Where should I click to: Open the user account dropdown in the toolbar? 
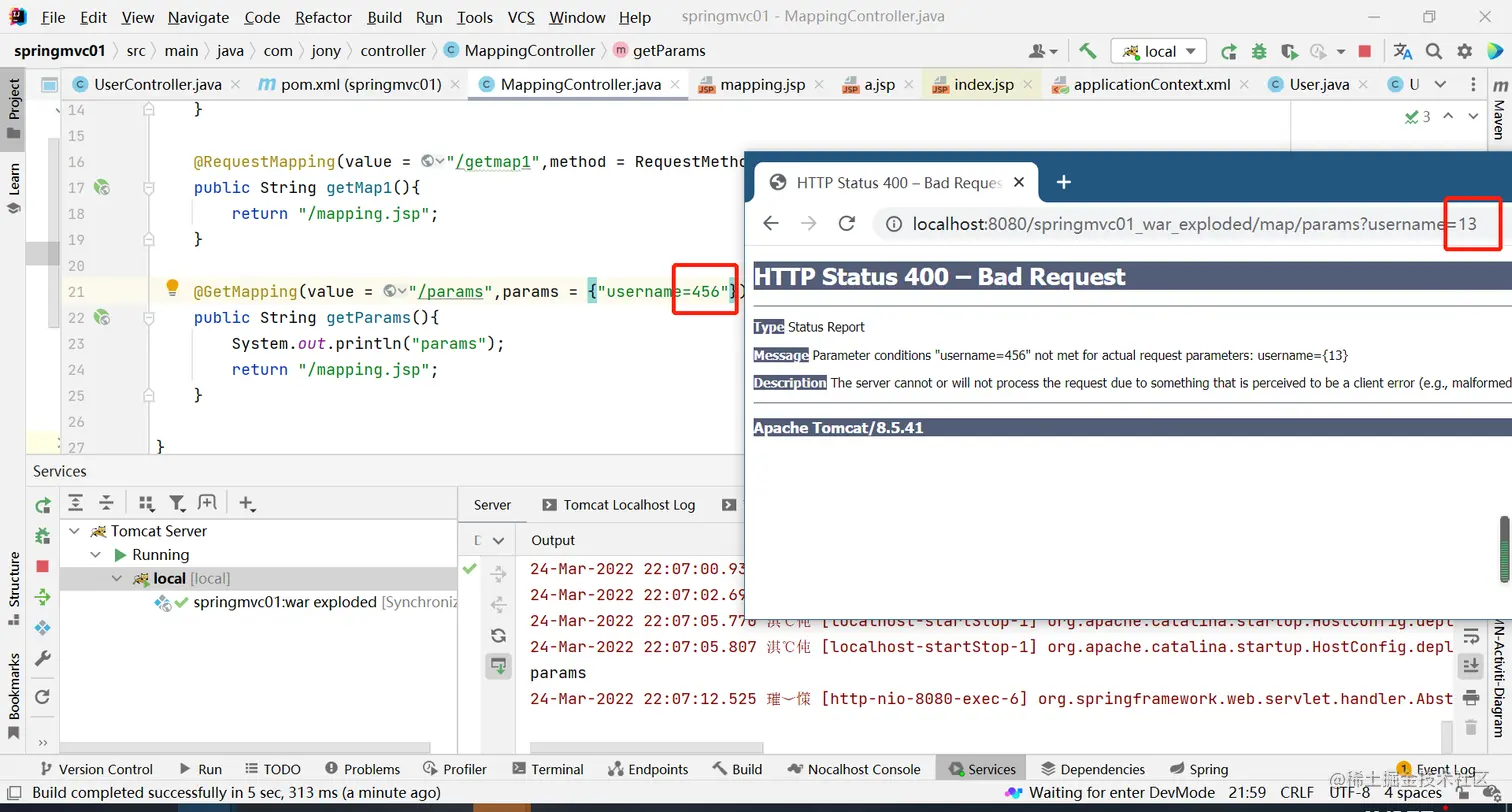[x=1043, y=51]
